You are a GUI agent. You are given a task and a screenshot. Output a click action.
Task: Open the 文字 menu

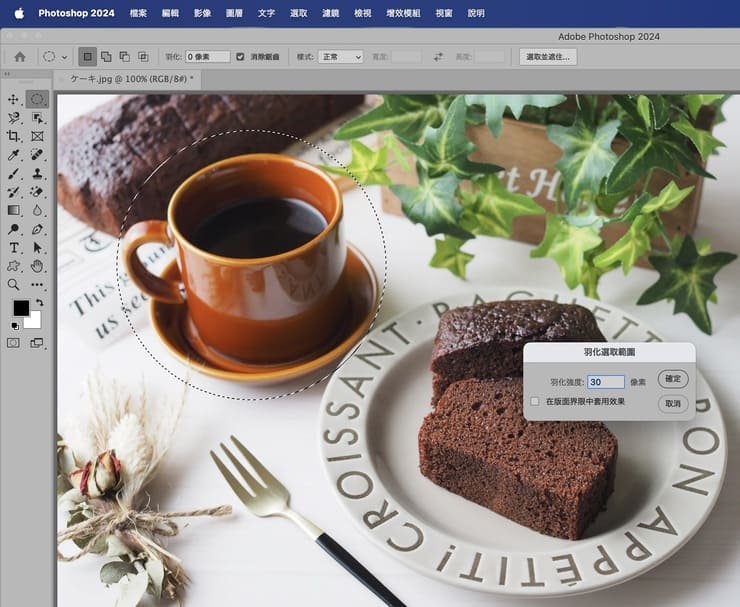coord(267,13)
